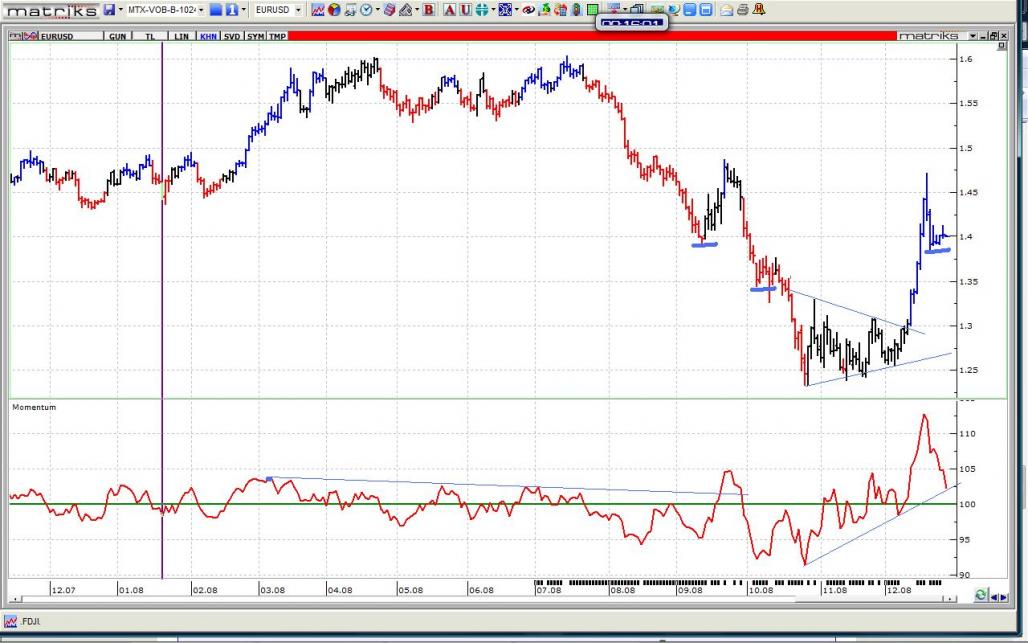Click the red bold B icon
This screenshot has width=1028, height=643.
[x=429, y=9]
